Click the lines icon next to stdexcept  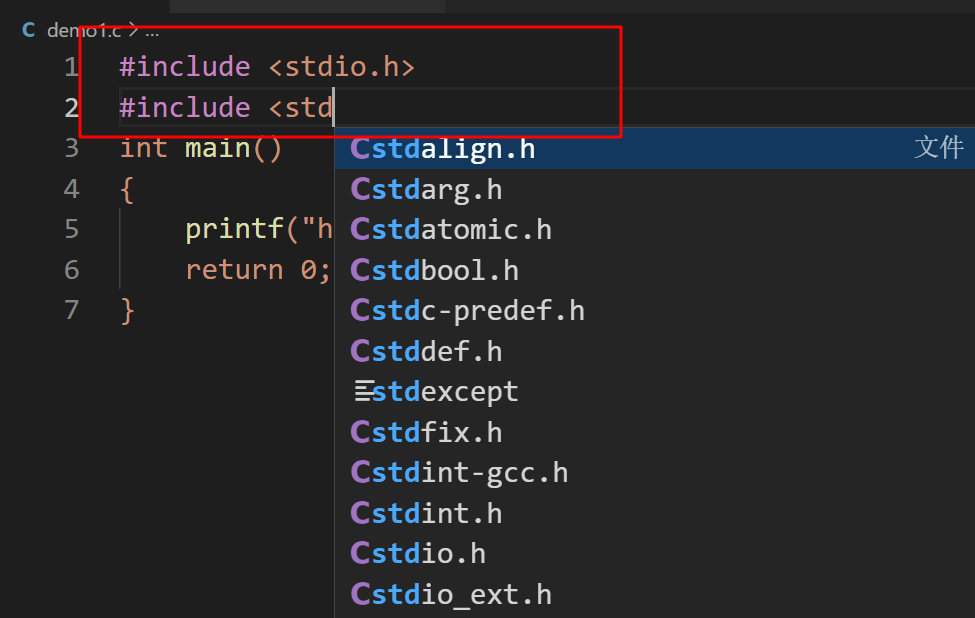(362, 392)
